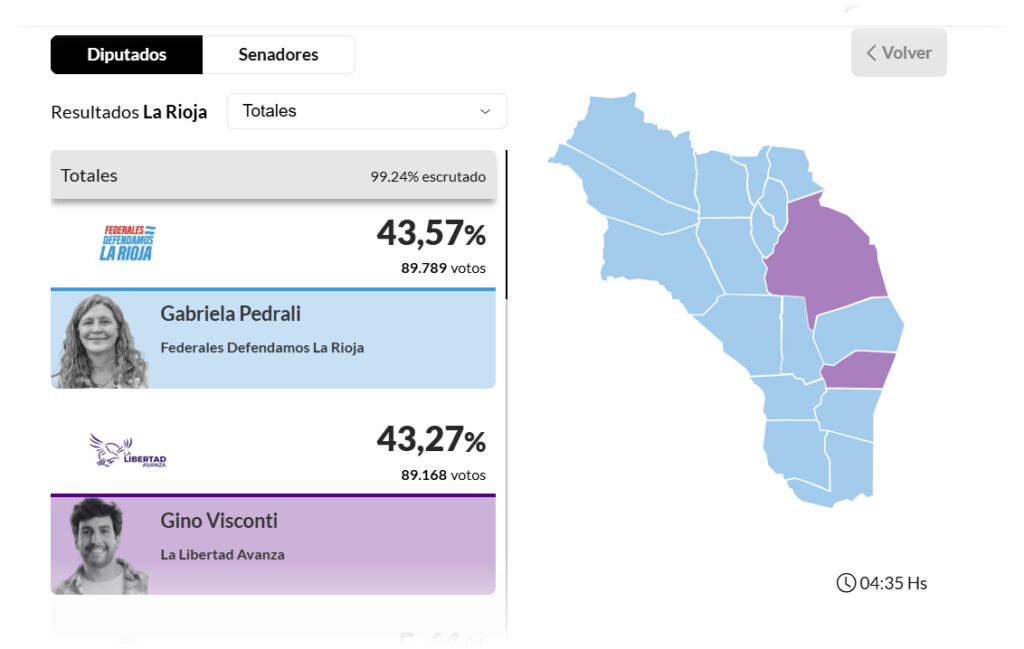Viewport: 1024px width, 649px height.
Task: Click the clock icon beside 04:35 Hs
Action: tap(846, 583)
